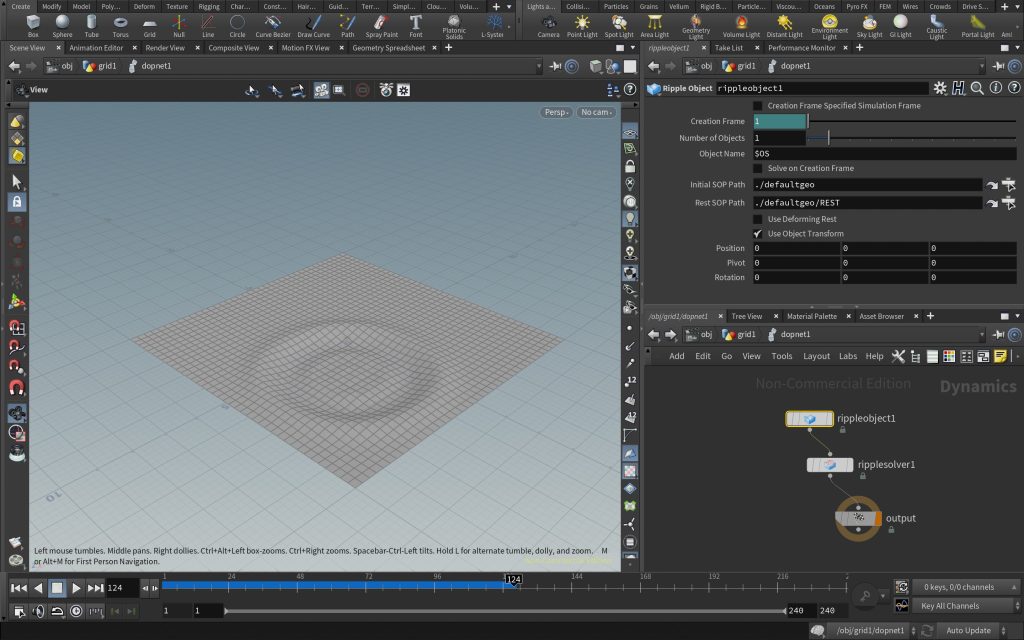This screenshot has width=1024, height=640.
Task: Expand parameter pane path dropdown arrow
Action: 982,66
